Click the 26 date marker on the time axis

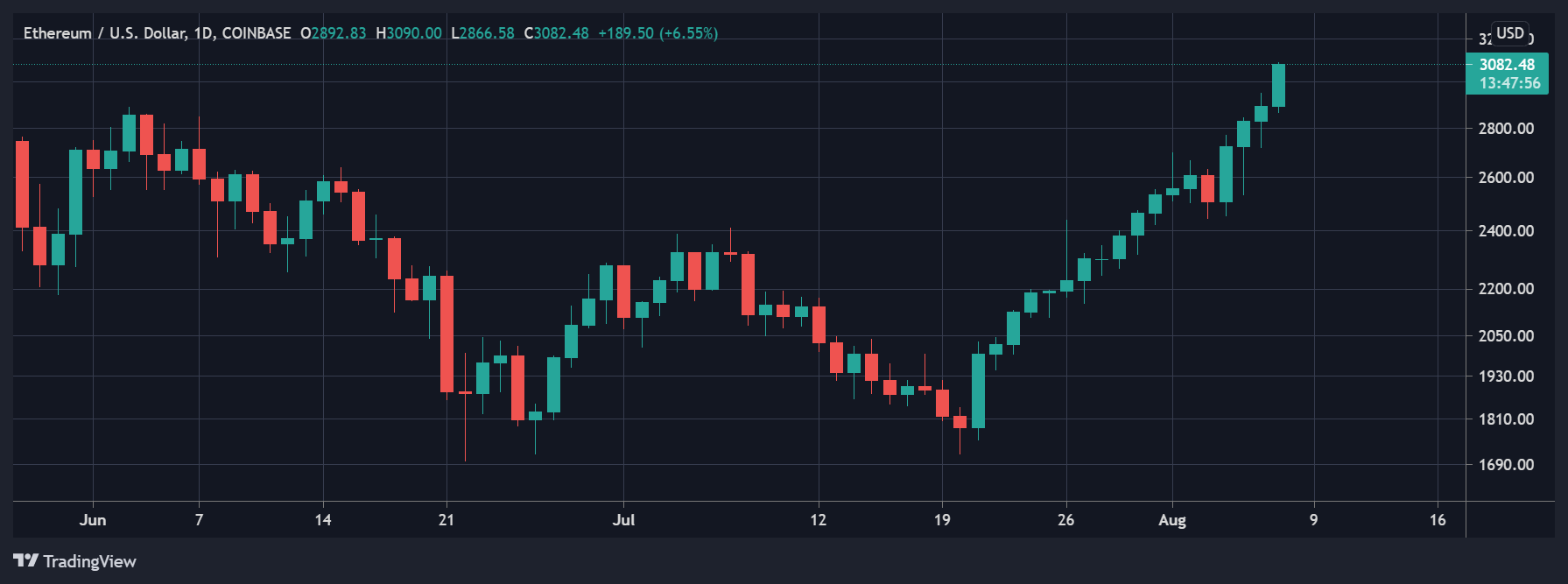pos(1065,520)
